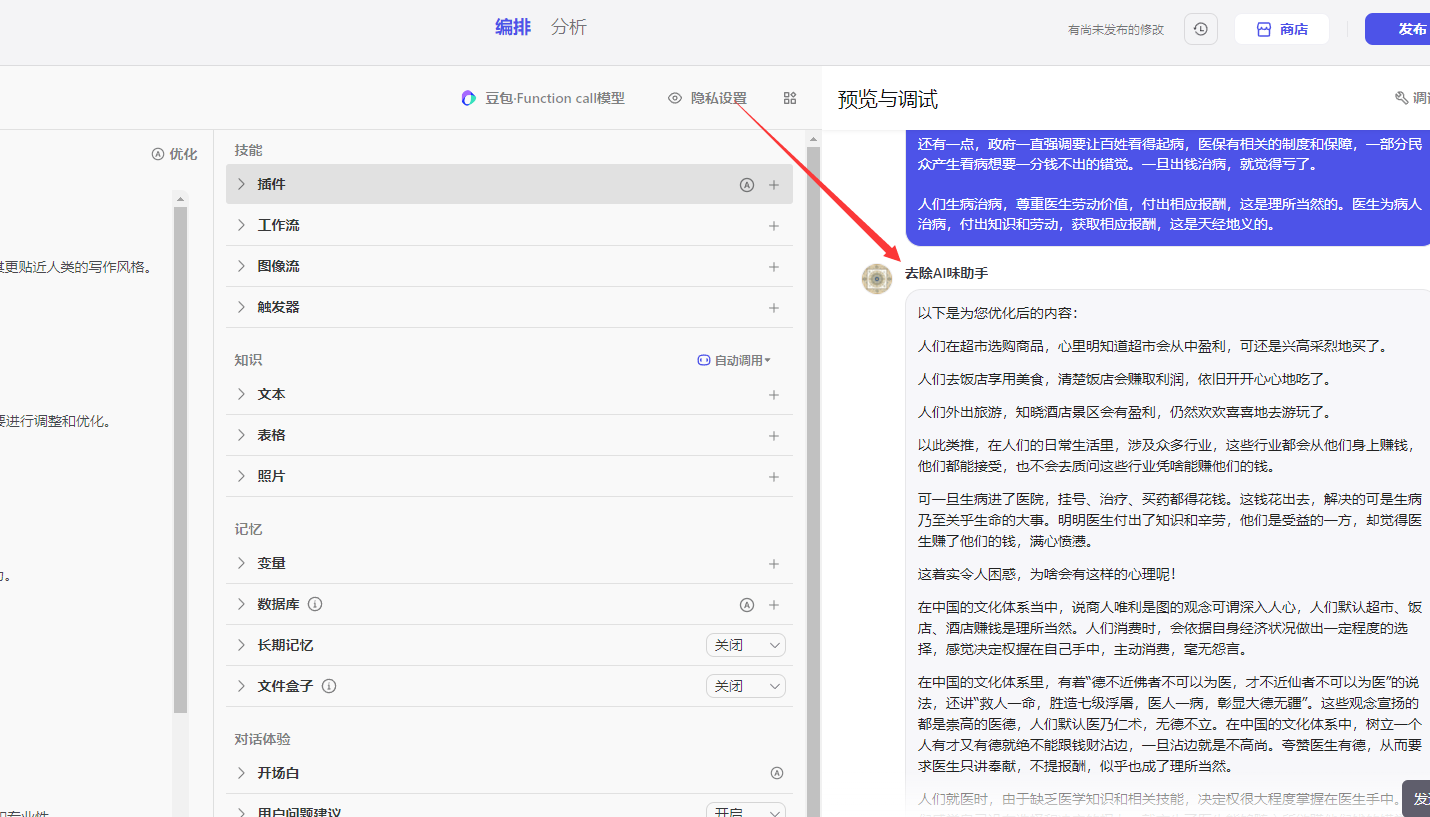
Task: Expand the 长期记忆 section
Action: (x=241, y=645)
